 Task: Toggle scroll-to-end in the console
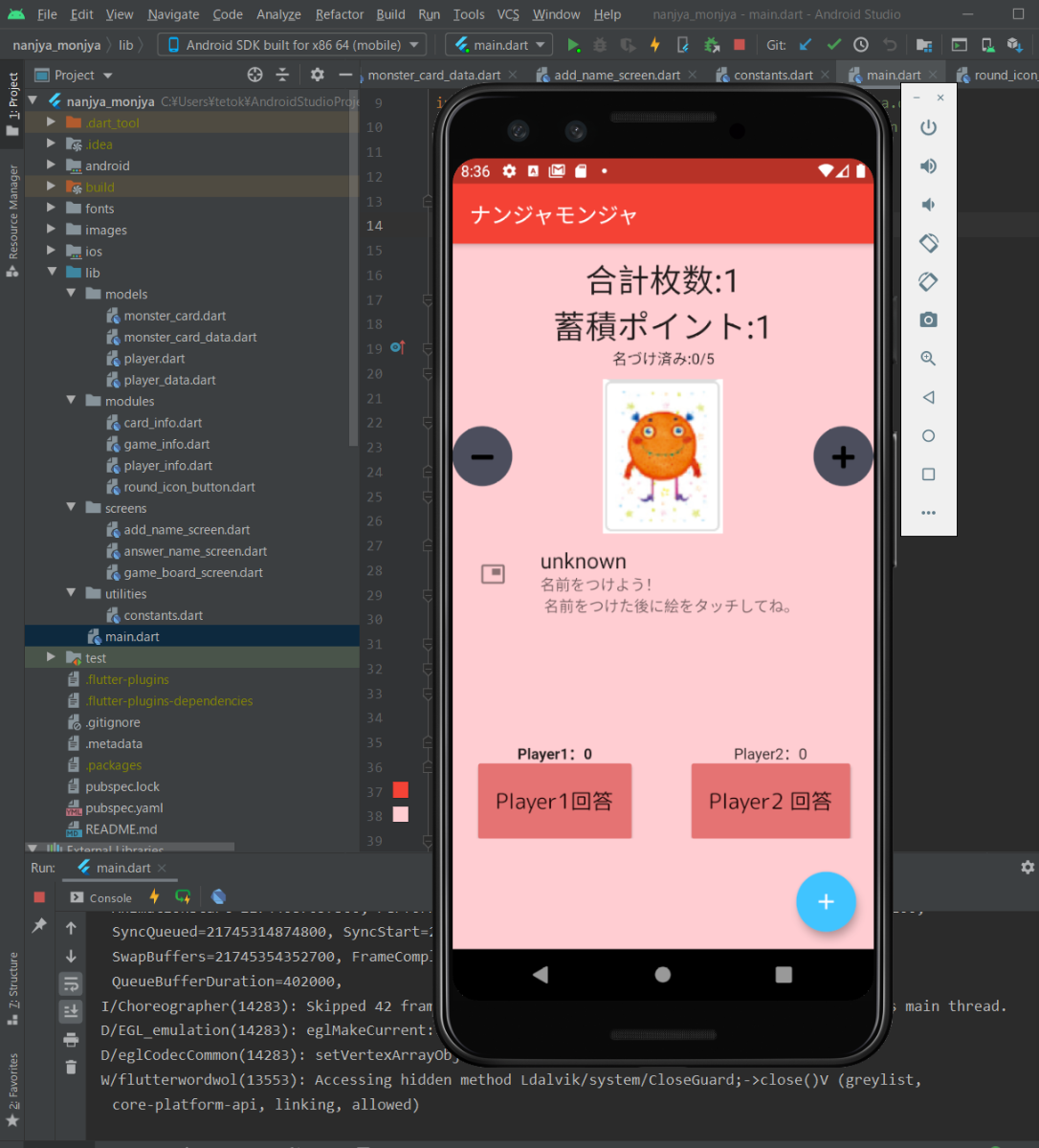[71, 1011]
